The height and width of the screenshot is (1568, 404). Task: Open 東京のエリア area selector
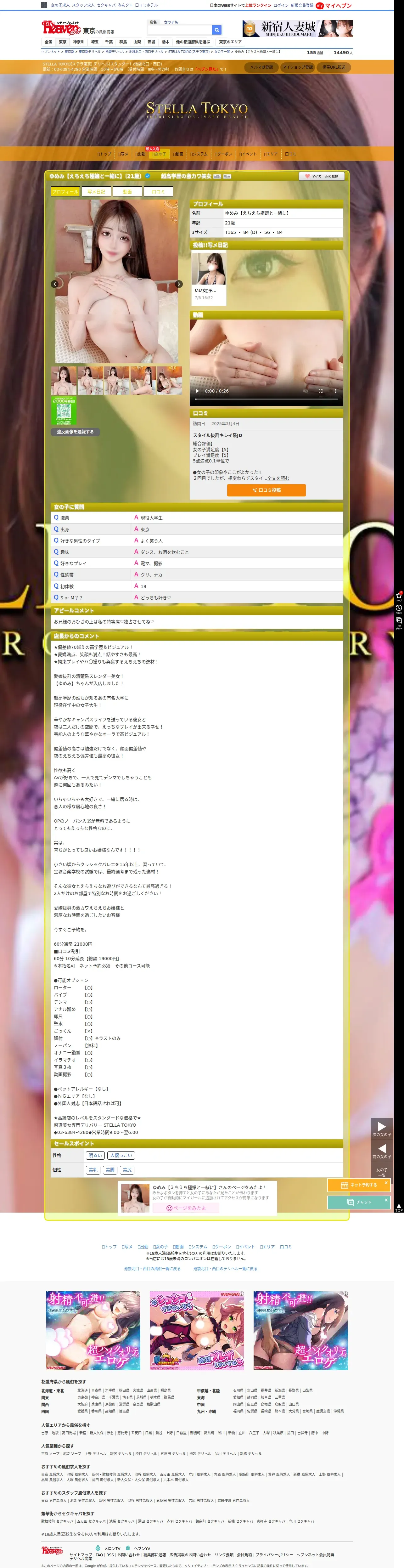tap(230, 42)
